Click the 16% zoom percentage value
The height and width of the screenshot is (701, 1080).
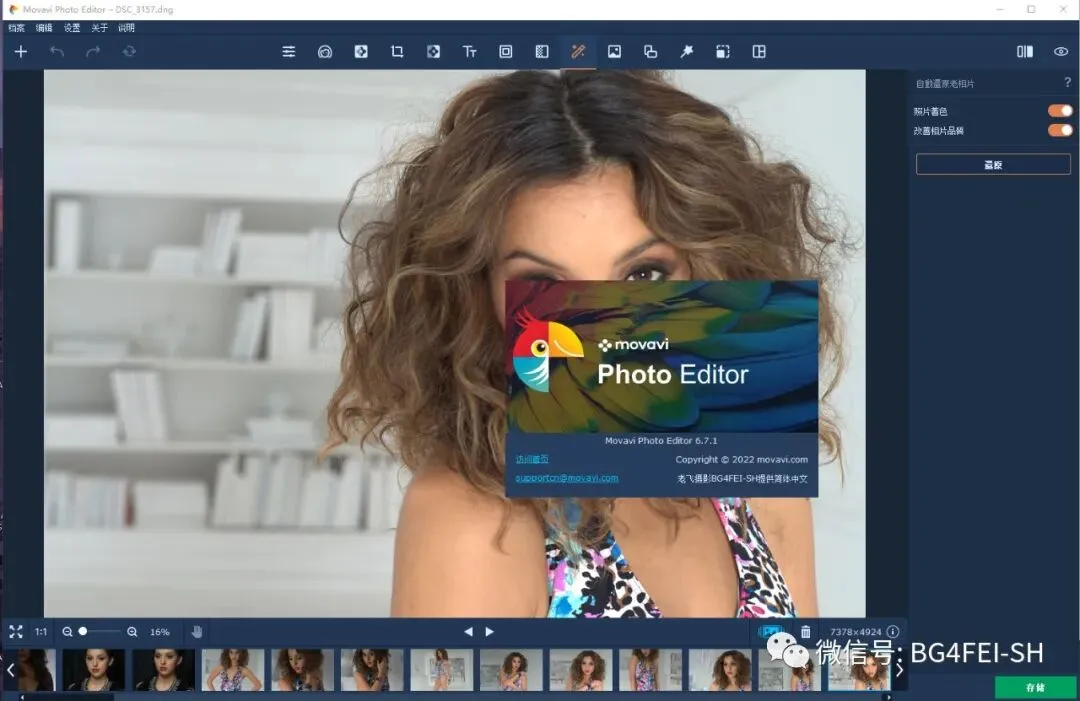(160, 631)
